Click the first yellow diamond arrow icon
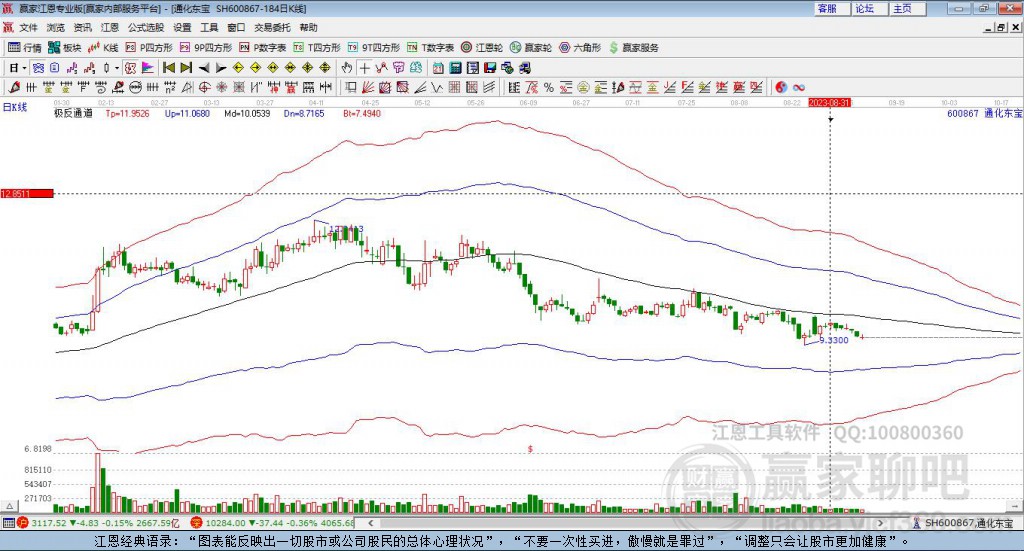Image resolution: width=1024 pixels, height=551 pixels. (x=238, y=68)
